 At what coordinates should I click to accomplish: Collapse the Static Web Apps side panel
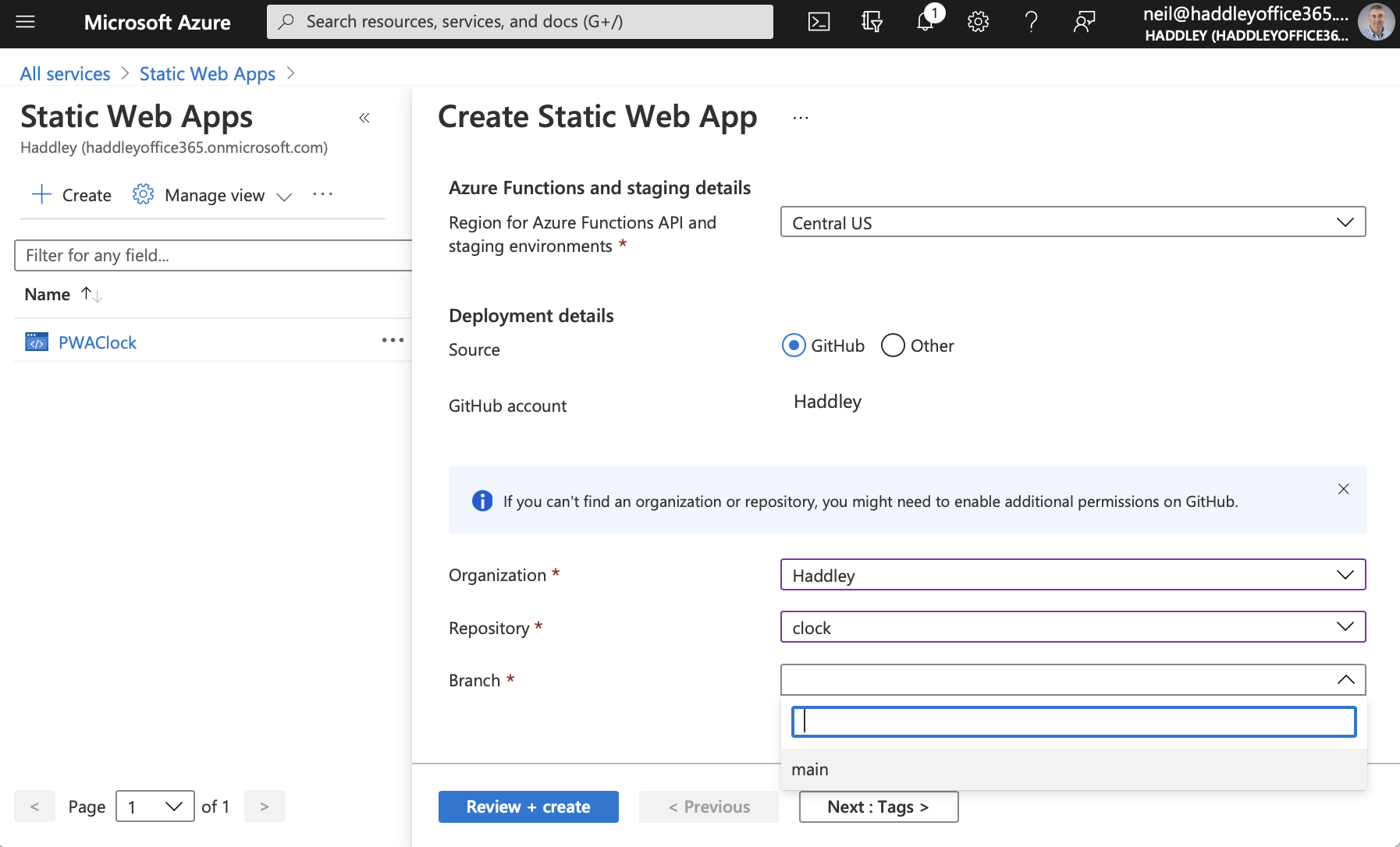pyautogui.click(x=364, y=118)
